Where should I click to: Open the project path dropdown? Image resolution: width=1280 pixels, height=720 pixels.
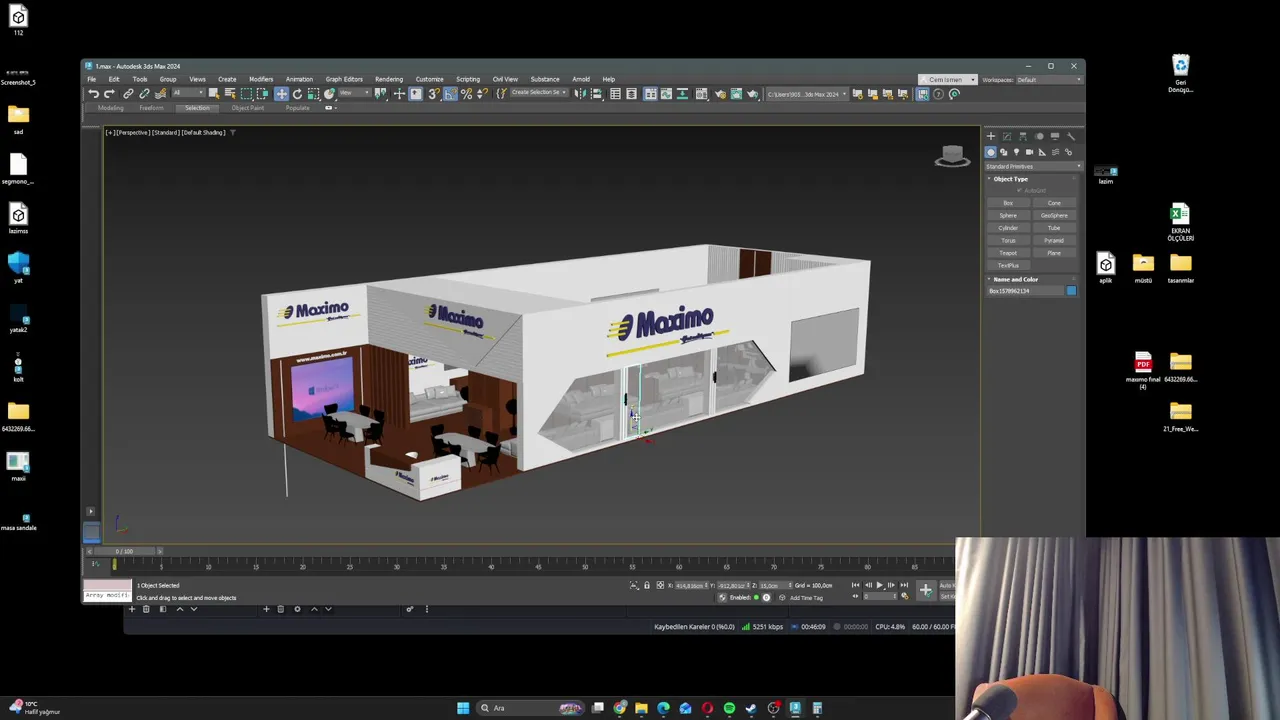point(807,94)
